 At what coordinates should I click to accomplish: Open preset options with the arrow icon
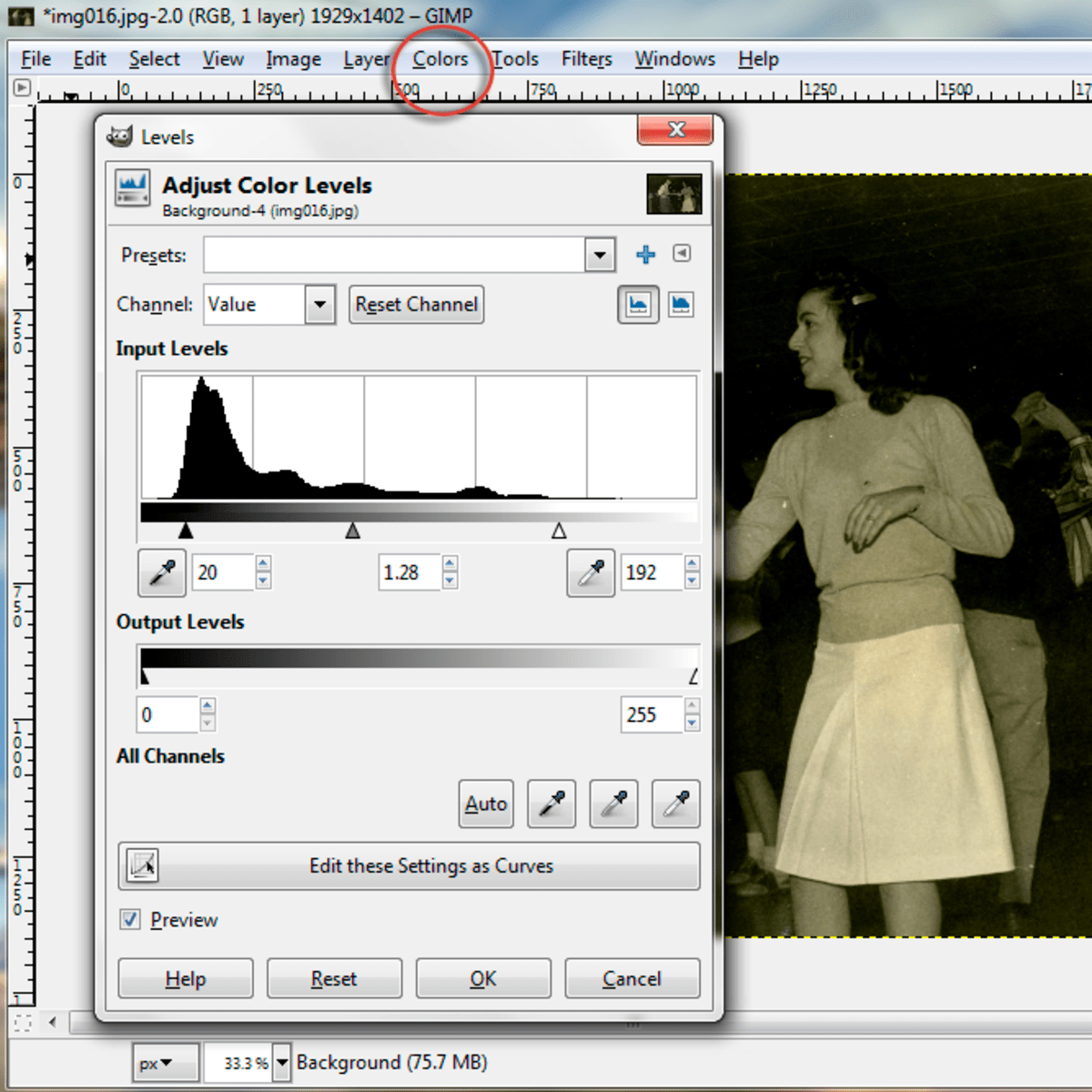[x=682, y=254]
